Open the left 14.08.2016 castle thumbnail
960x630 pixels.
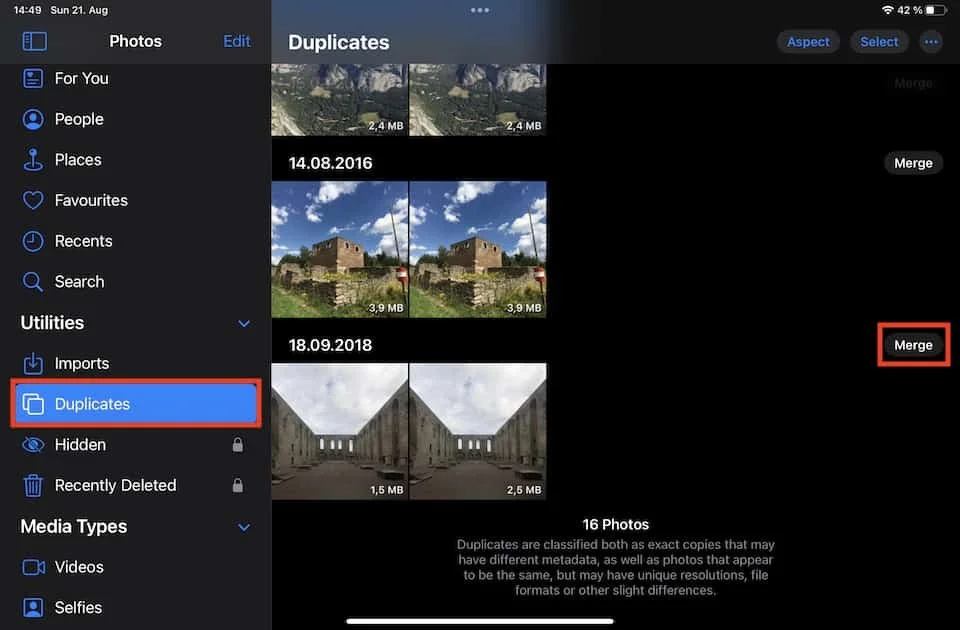tap(339, 248)
